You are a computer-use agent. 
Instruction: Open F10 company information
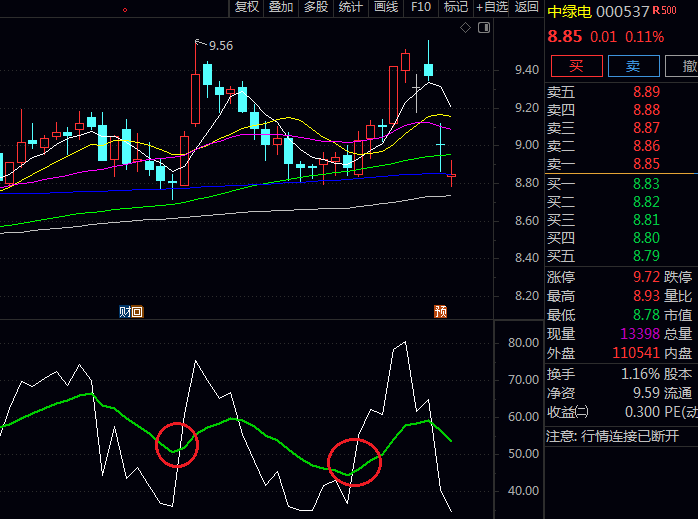[x=421, y=8]
